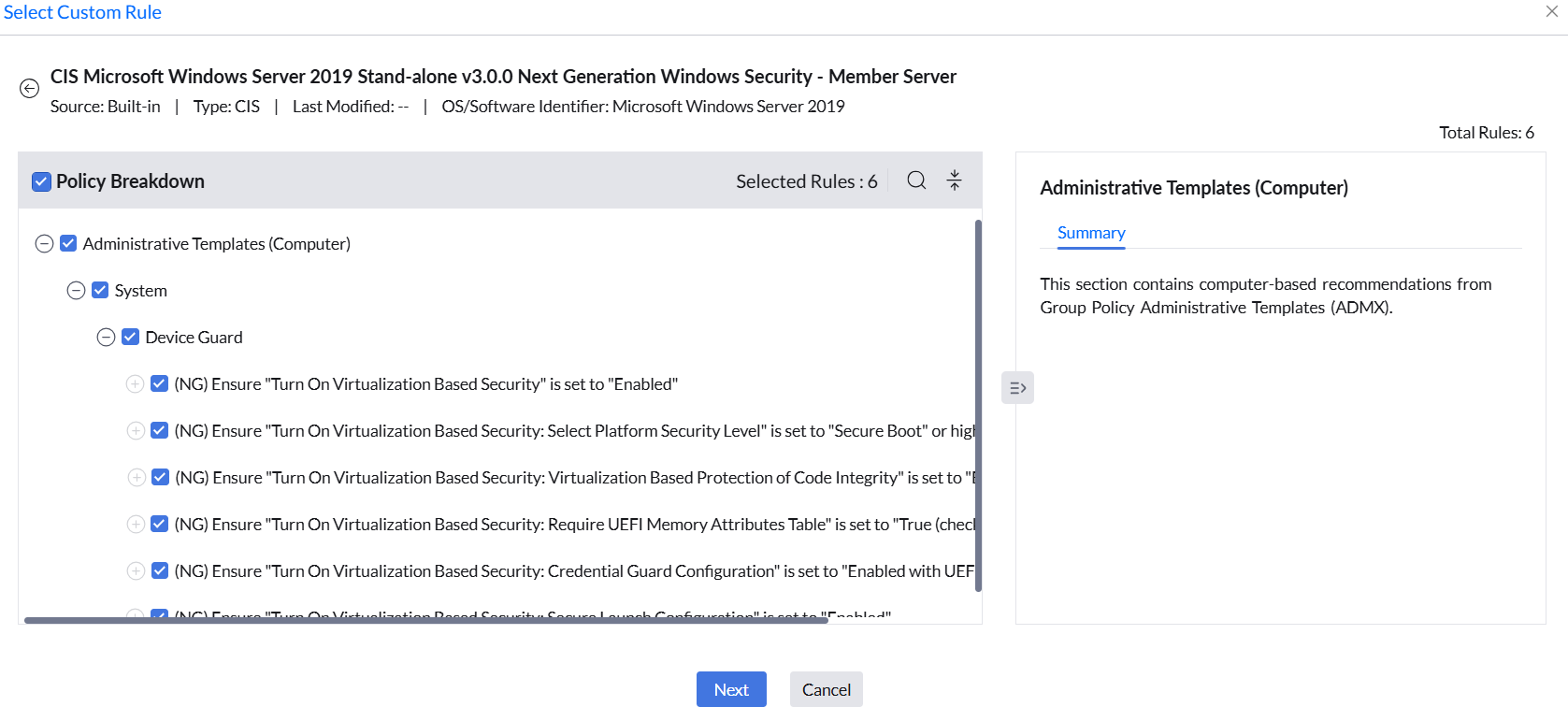Viewport: 1568px width, 721px height.
Task: Click the 'Policy Breakdown' header label
Action: (x=130, y=181)
